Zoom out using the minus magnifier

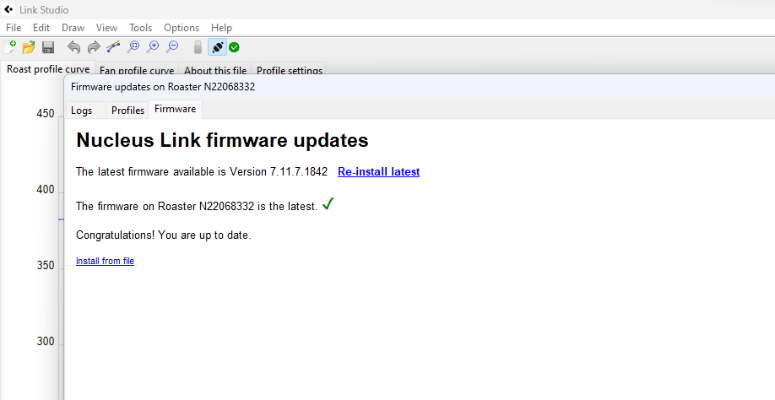172,47
